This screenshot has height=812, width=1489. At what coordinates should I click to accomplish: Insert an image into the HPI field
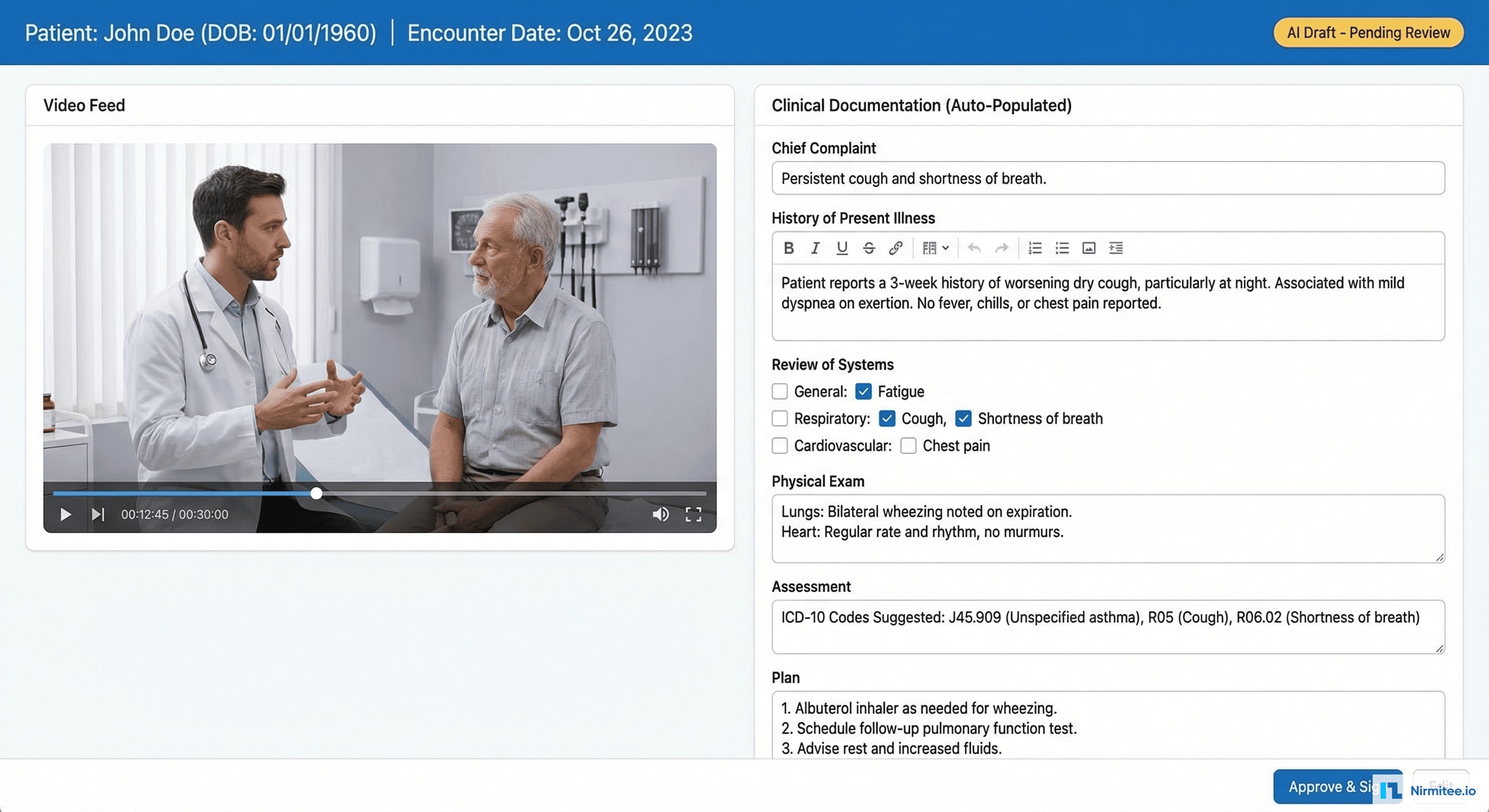pyautogui.click(x=1089, y=248)
